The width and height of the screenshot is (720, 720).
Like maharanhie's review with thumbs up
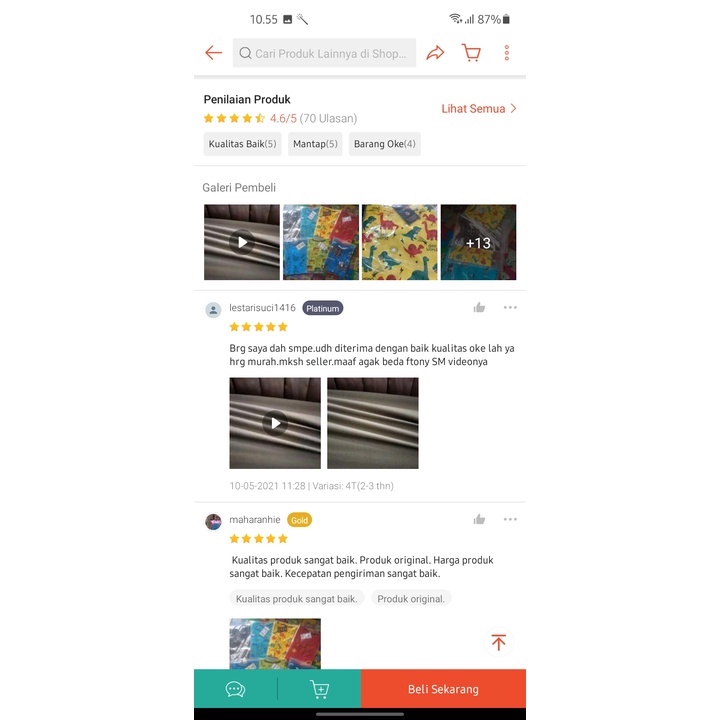479,519
